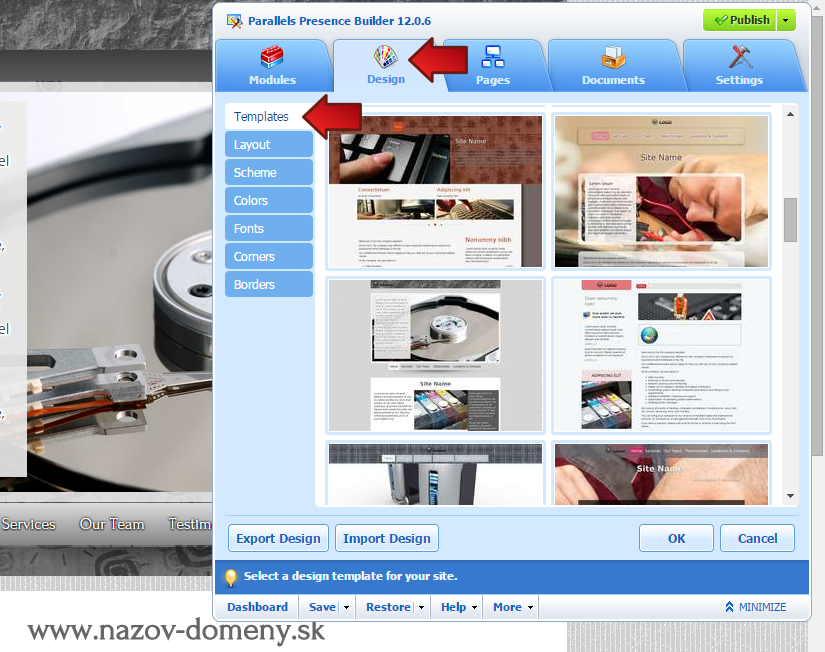This screenshot has height=652, width=825.
Task: Confirm with the OK button
Action: (677, 538)
